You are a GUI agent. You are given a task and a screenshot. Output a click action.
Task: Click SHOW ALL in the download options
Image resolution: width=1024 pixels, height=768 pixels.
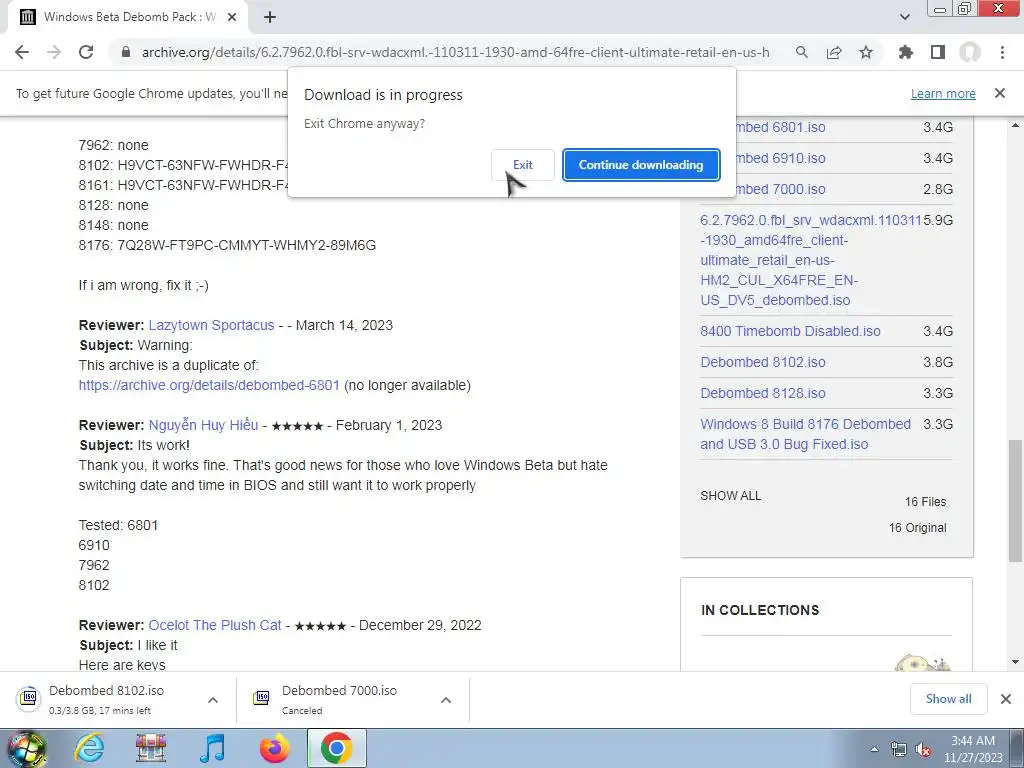730,496
